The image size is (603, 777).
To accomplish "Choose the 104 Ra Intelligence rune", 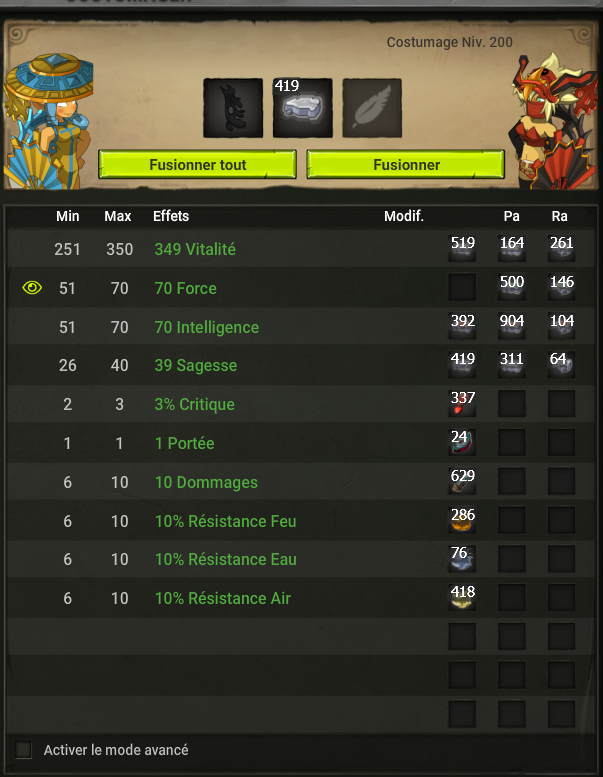I will tap(561, 326).
